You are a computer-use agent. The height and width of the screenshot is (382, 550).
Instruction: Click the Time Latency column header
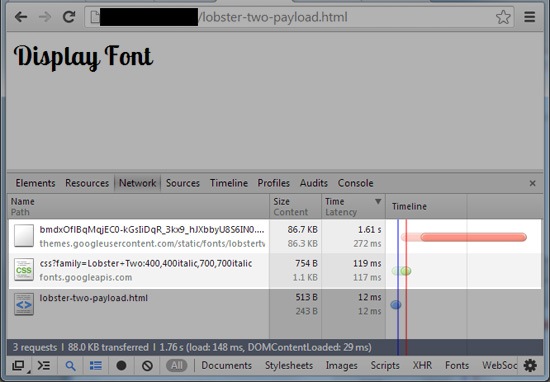pyautogui.click(x=353, y=207)
